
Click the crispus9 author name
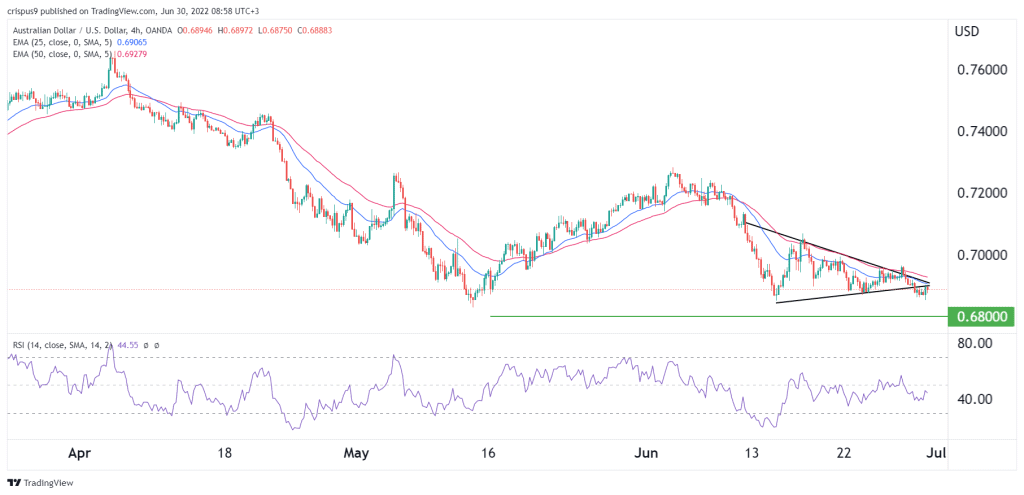point(25,12)
